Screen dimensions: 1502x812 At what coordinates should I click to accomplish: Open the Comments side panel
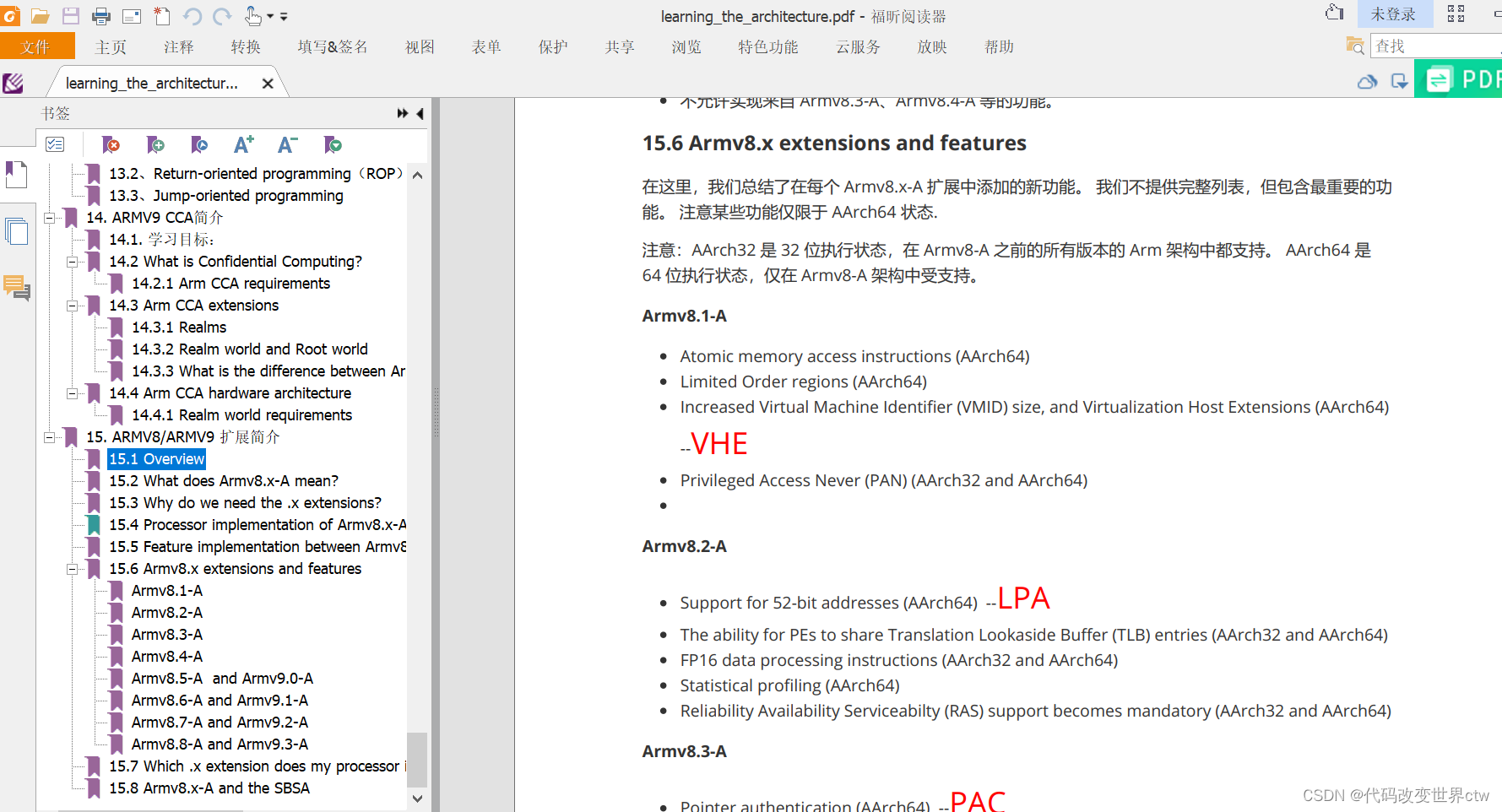pyautogui.click(x=17, y=288)
